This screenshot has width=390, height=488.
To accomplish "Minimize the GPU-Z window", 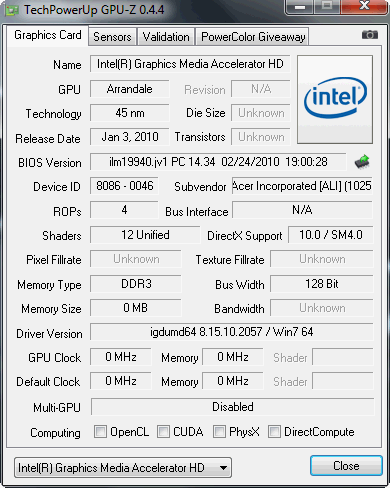I will click(300, 7).
